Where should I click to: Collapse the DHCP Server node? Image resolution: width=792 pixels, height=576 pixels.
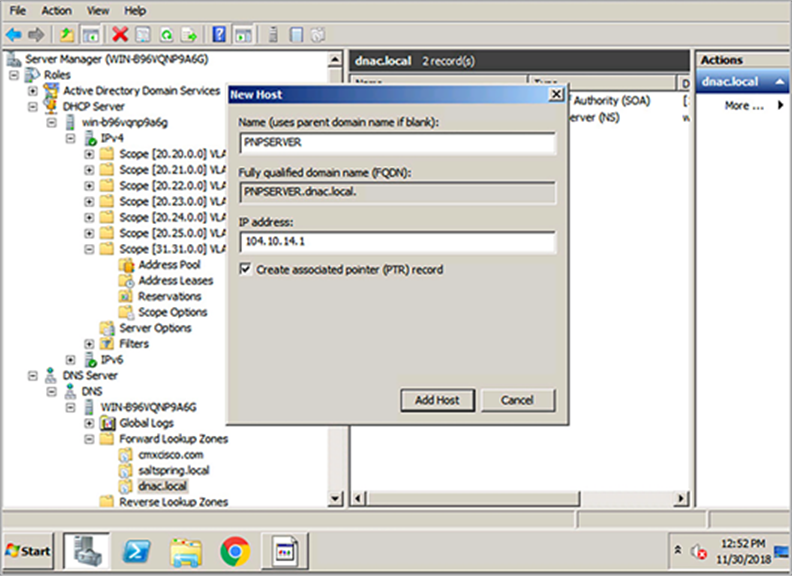[33, 107]
